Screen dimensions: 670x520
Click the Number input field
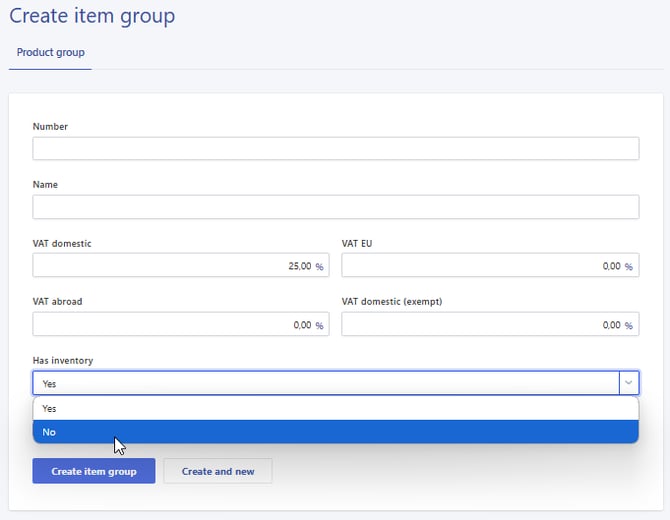point(335,149)
